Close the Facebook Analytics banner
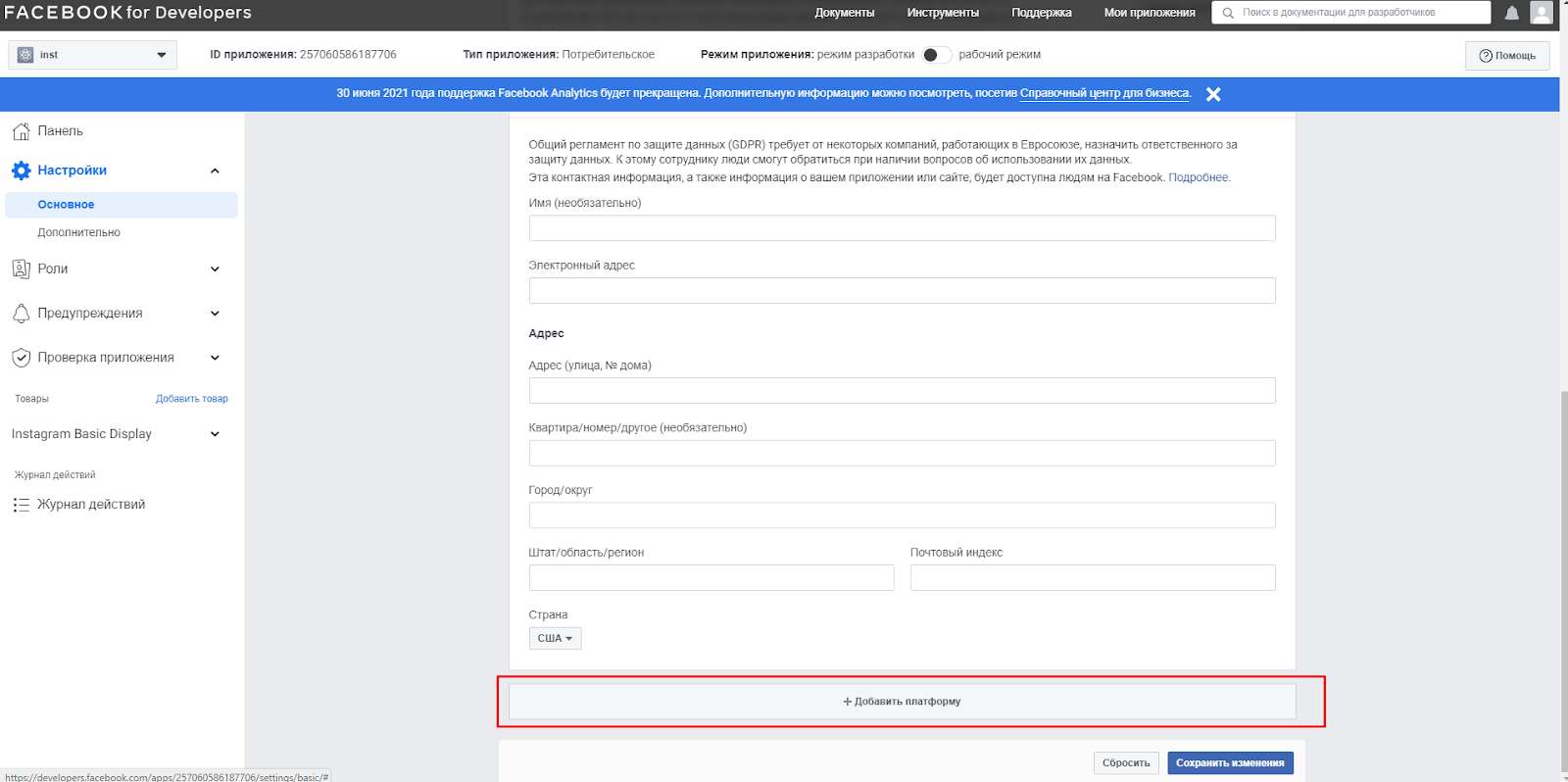 (1213, 94)
